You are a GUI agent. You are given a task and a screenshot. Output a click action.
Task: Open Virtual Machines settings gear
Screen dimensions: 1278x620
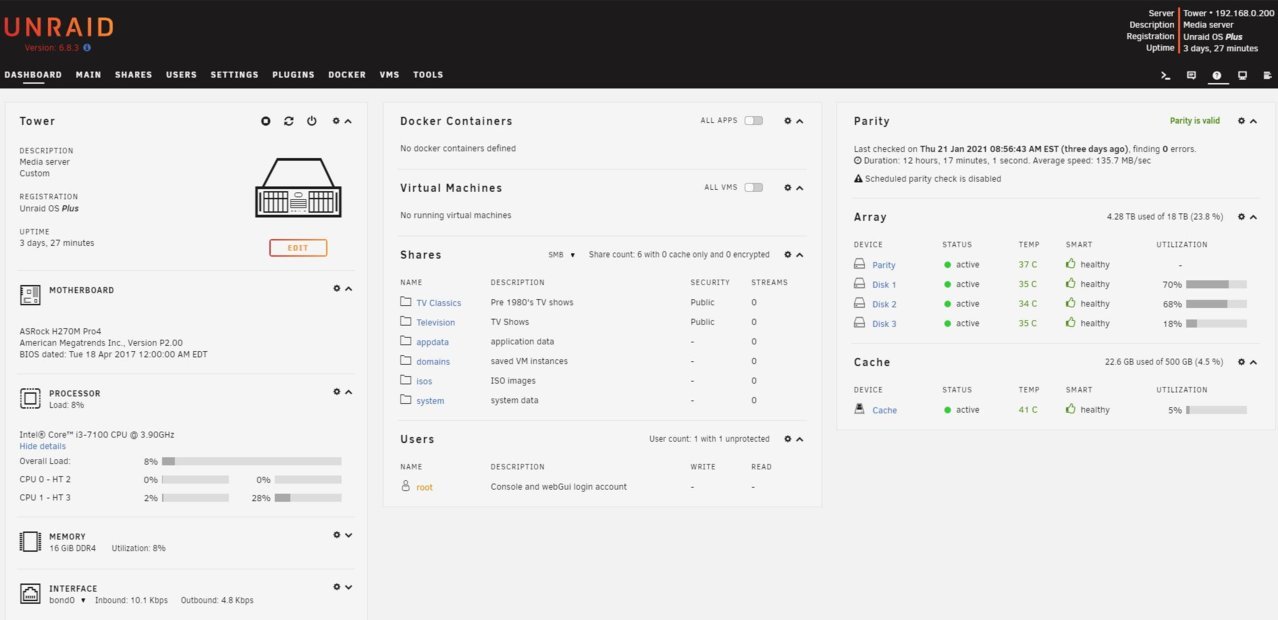pos(788,188)
